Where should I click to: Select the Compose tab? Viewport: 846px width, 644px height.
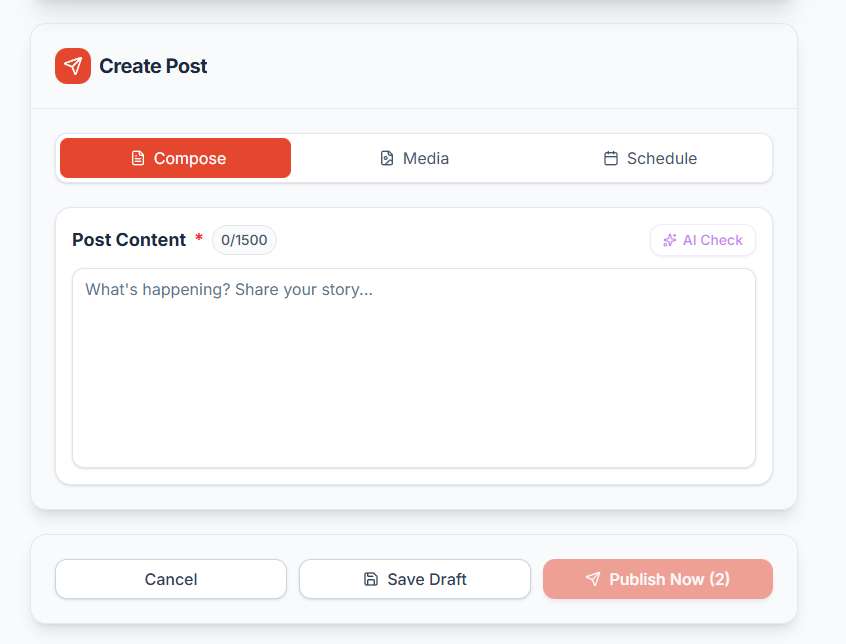pyautogui.click(x=175, y=158)
